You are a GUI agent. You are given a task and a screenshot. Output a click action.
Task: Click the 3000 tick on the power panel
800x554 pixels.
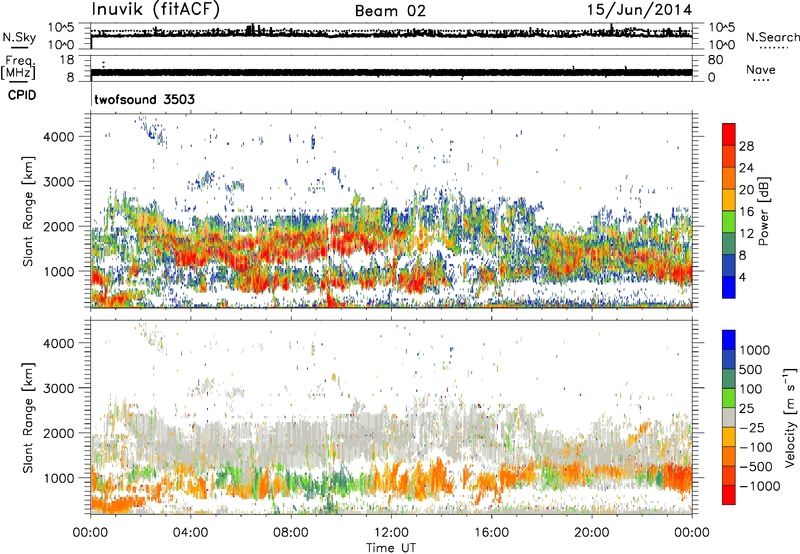click(58, 182)
